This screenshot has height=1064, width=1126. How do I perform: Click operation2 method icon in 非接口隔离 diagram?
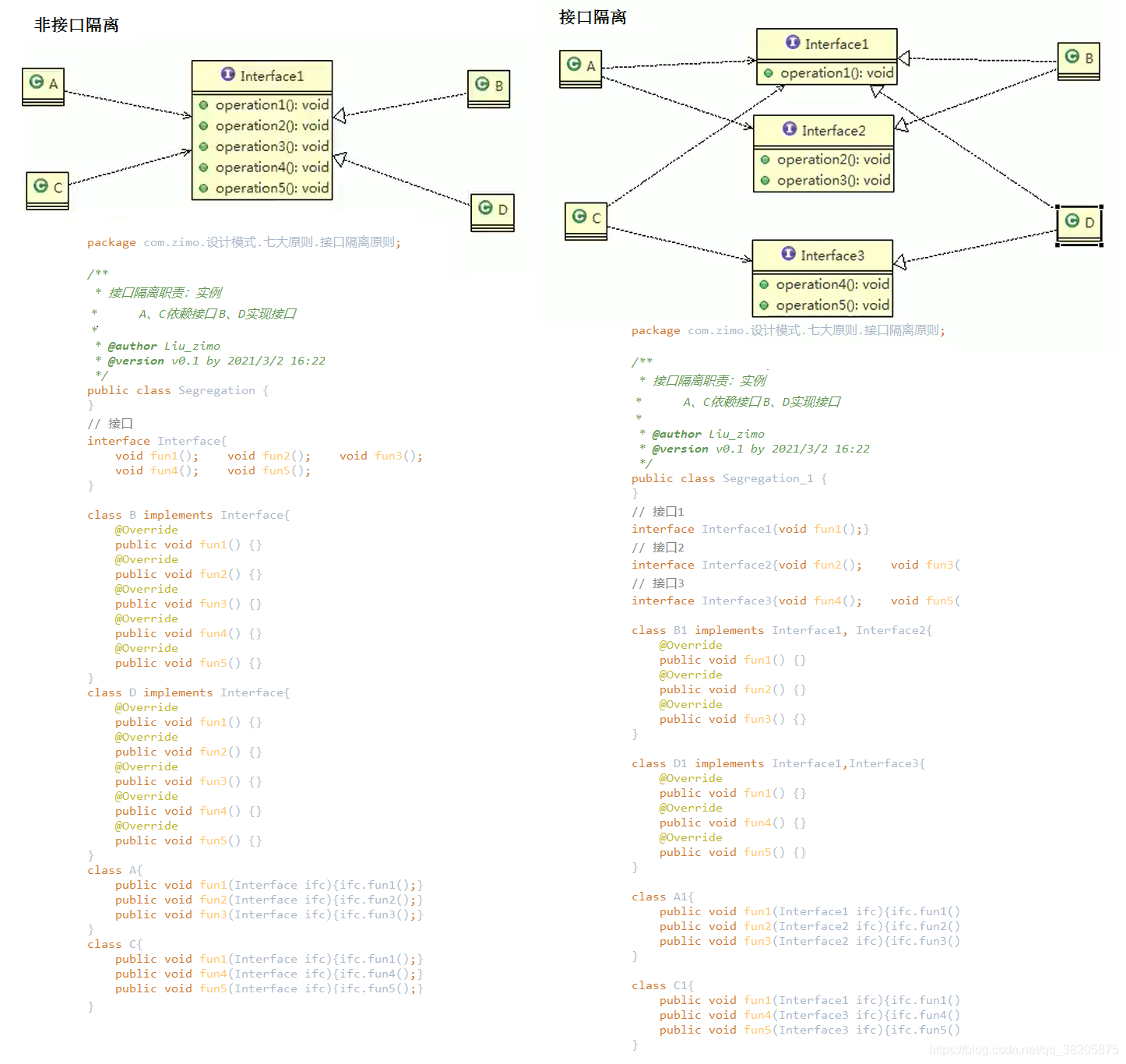[x=203, y=126]
